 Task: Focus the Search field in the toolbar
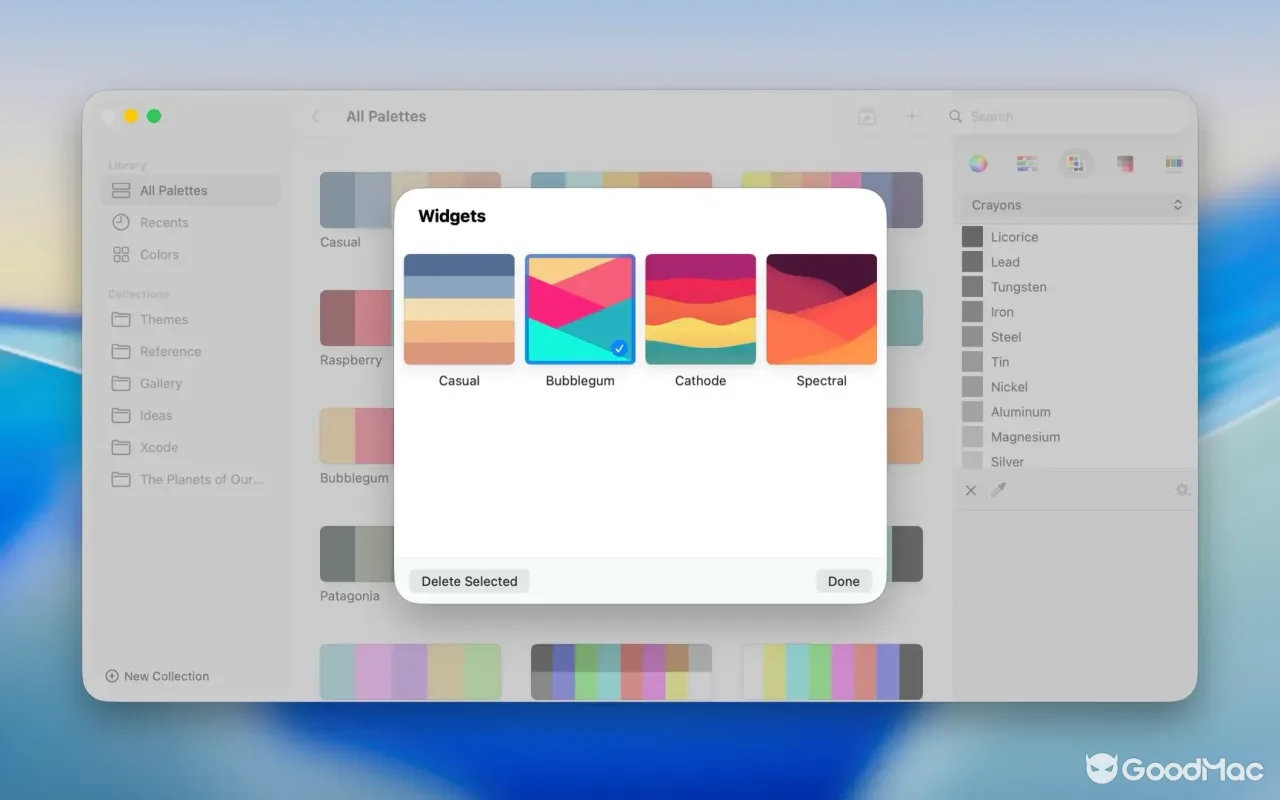tap(1065, 116)
